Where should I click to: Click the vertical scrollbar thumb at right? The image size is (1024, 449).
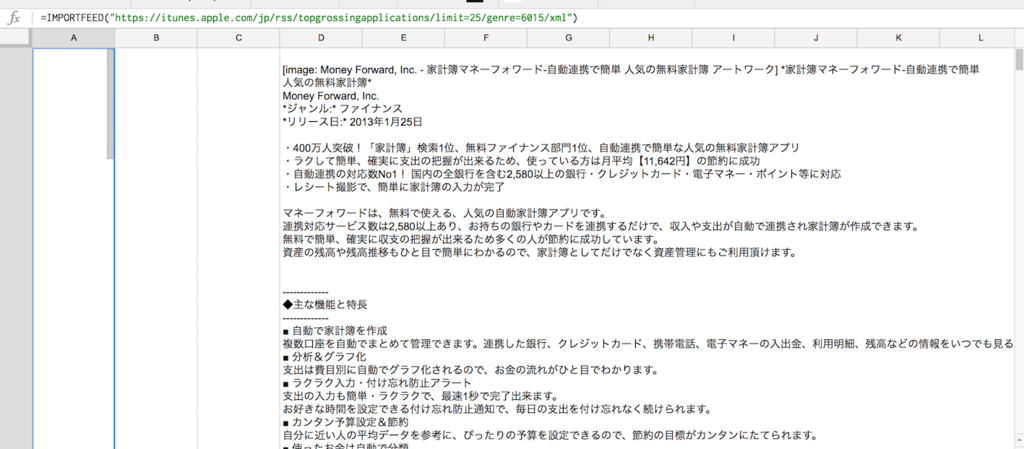[x=1019, y=59]
